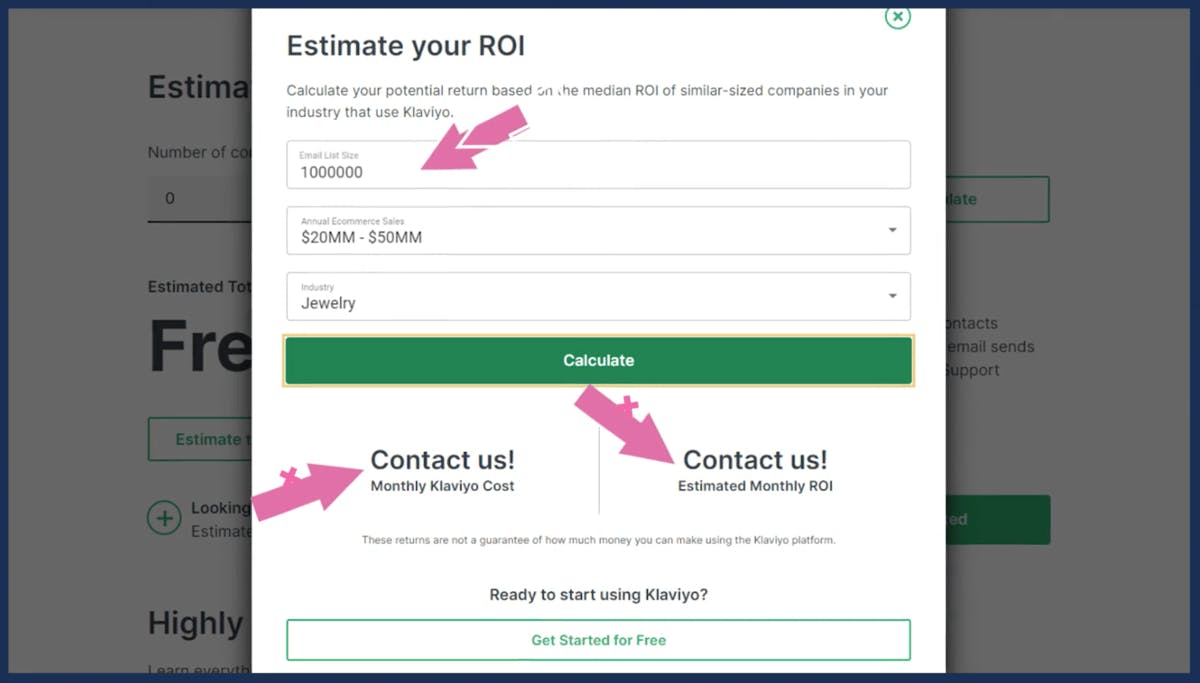Click Contact us above Monthly Klaviyo Cost
Screen dimensions: 1200x683
[x=442, y=460]
